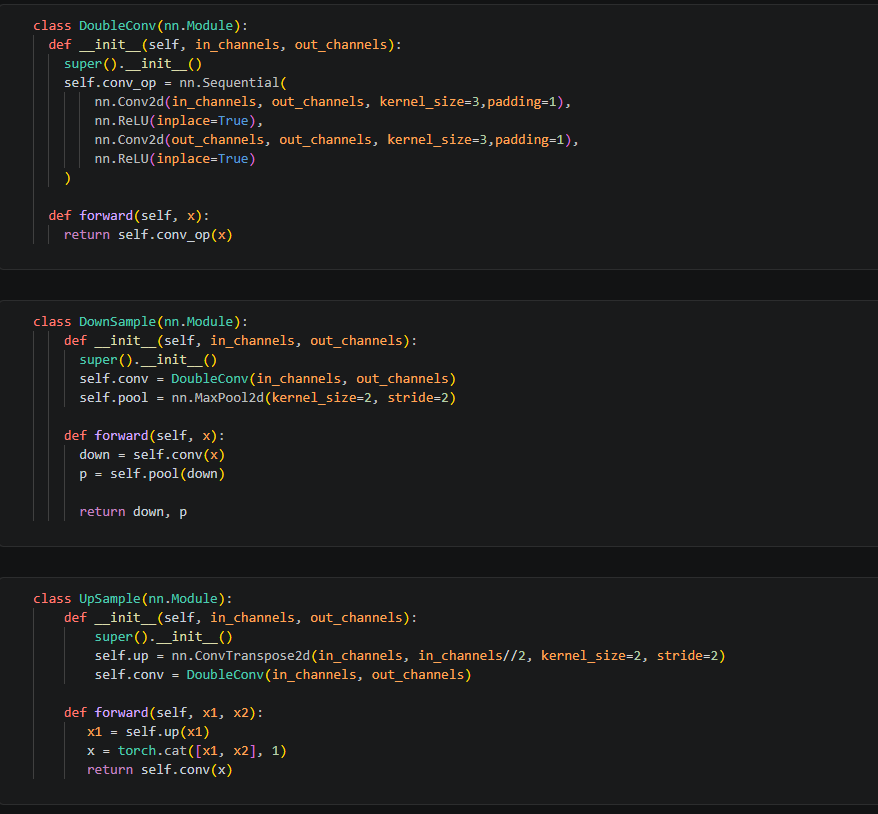Click the 'nn.Conv2d(out_channels, out_channels' line

point(336,140)
